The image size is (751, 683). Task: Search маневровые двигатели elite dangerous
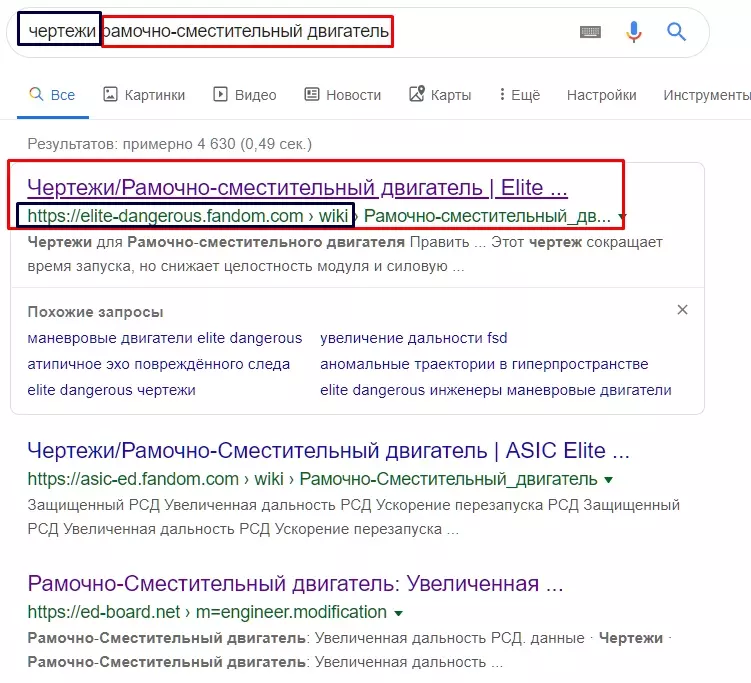click(165, 338)
